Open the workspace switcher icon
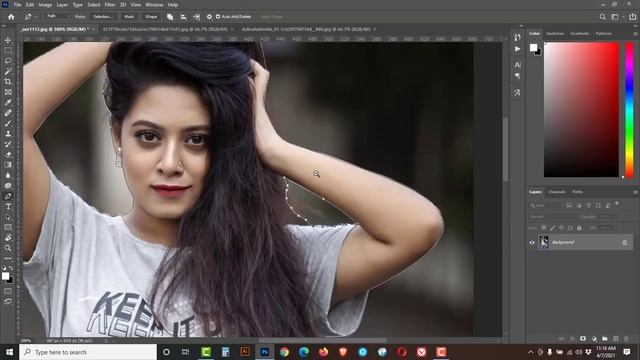640x360 pixels. tap(615, 17)
